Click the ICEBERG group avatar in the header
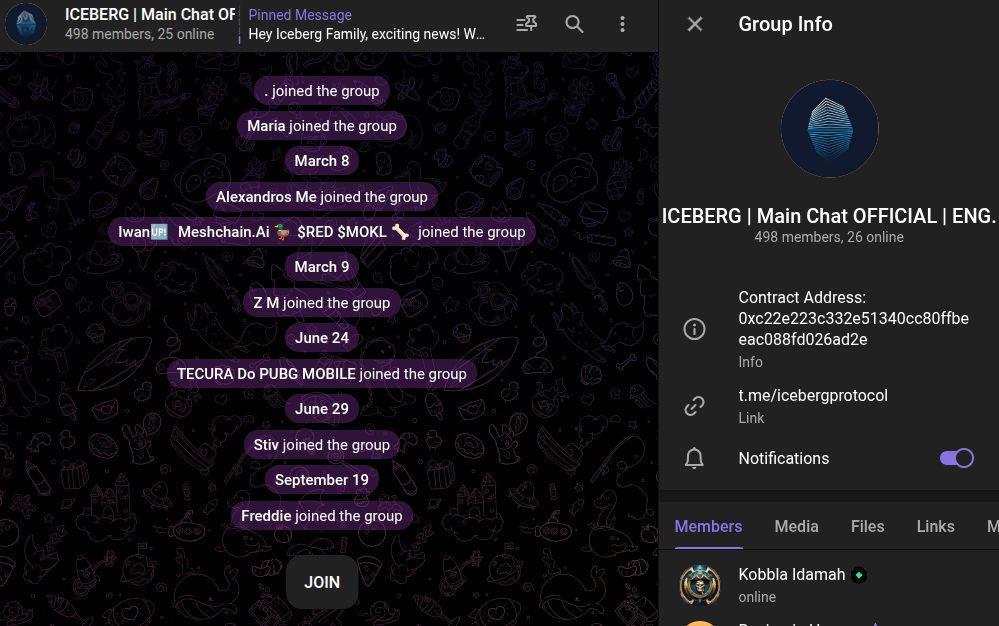The height and width of the screenshot is (626, 999). 26,24
